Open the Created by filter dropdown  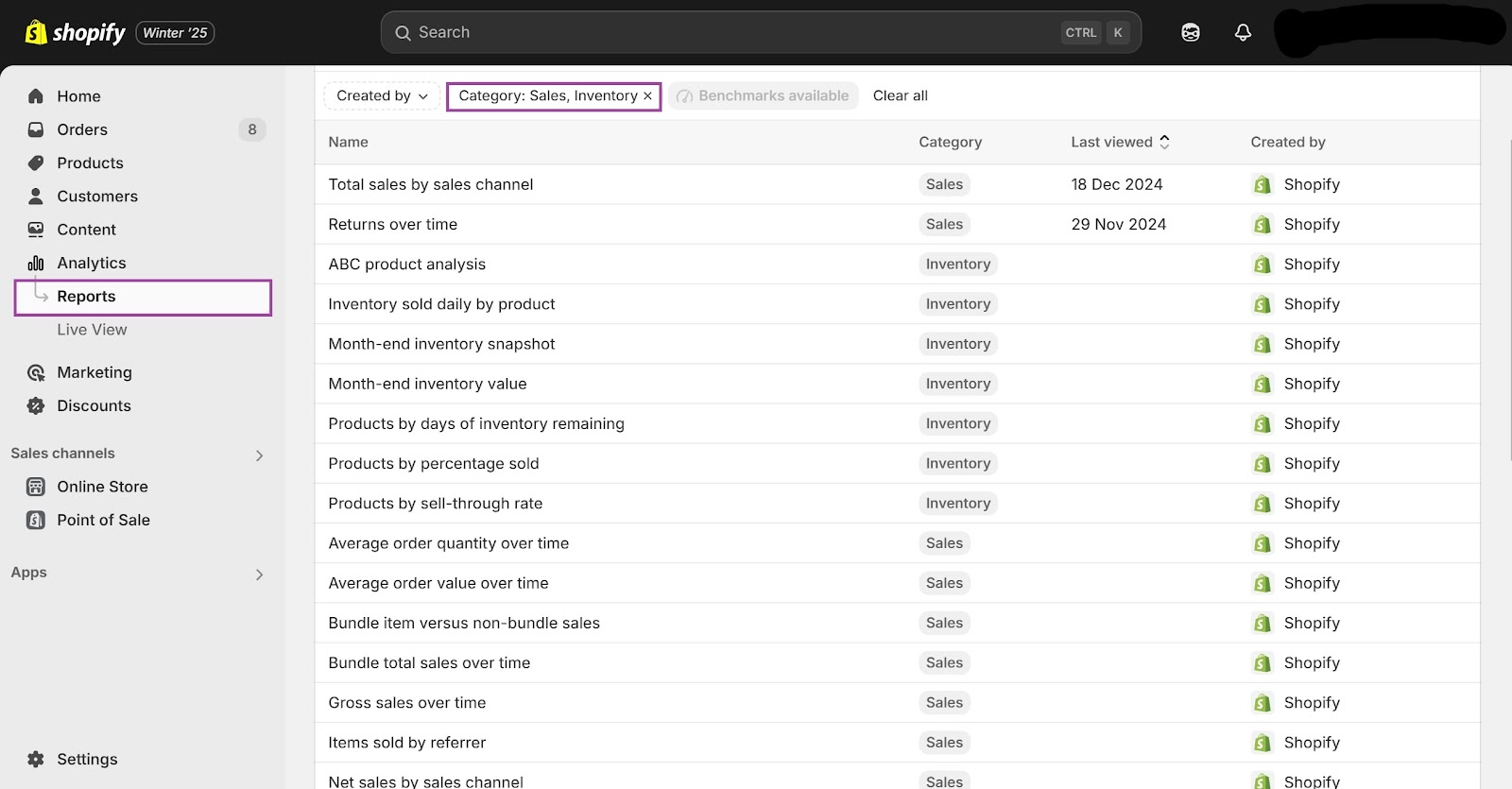coord(382,95)
